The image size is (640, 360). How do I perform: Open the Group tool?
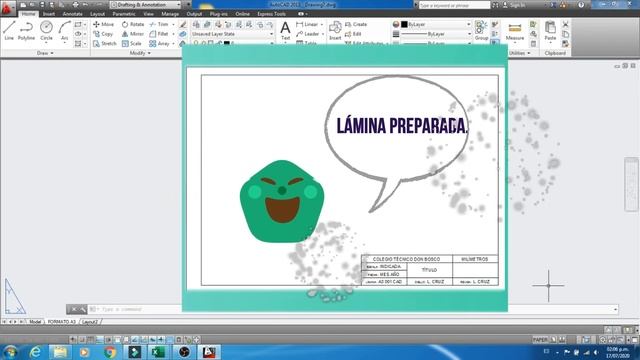tap(481, 31)
